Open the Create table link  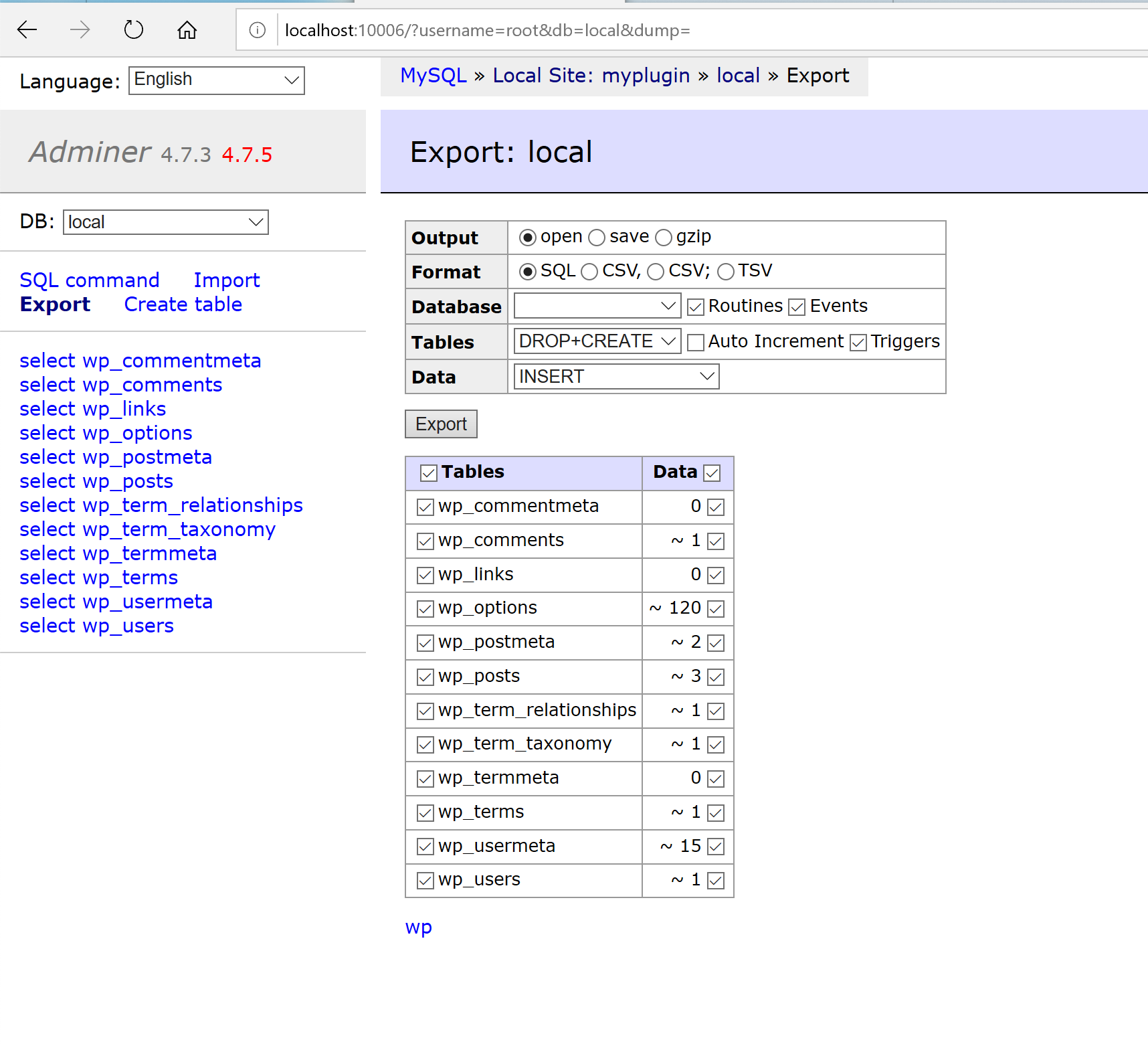point(183,304)
